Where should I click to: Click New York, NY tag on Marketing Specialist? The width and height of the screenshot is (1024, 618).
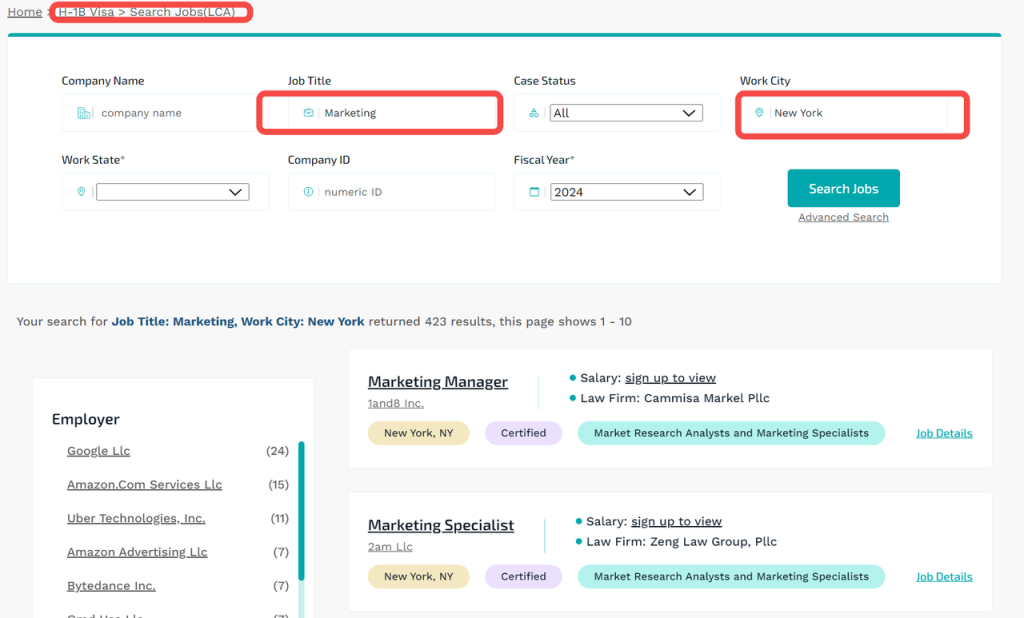coord(419,577)
